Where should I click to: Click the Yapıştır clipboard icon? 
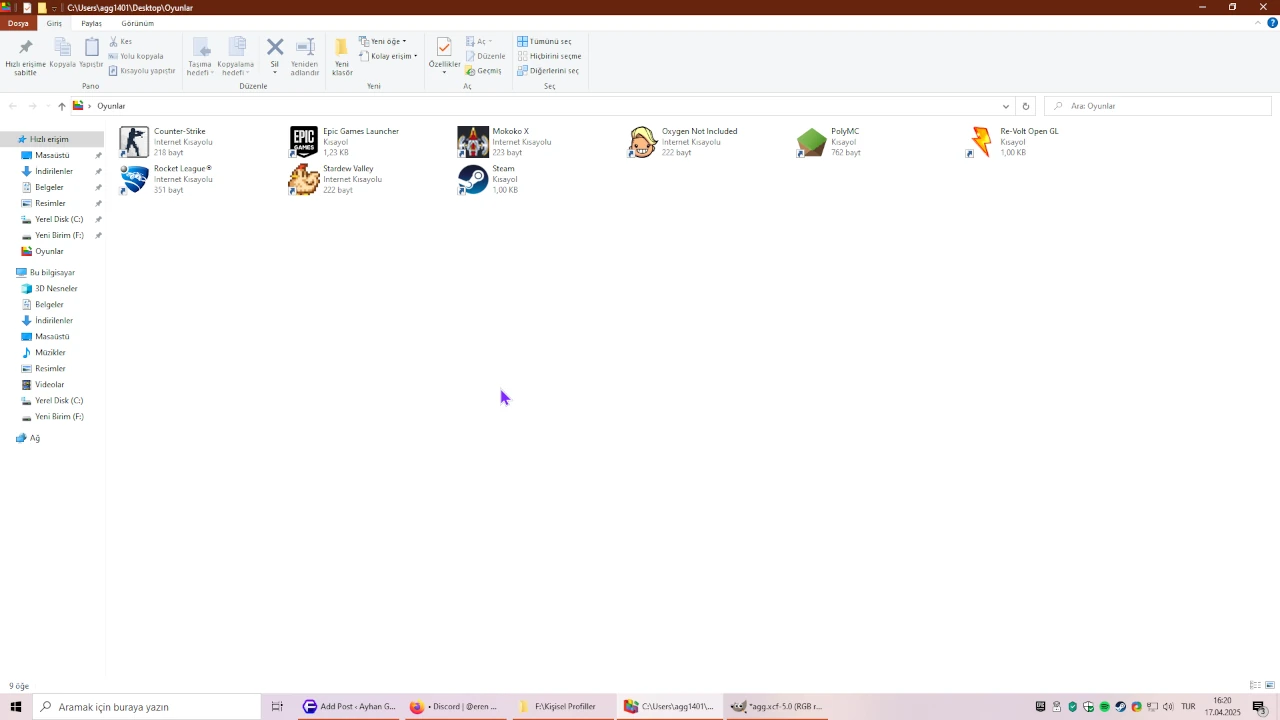92,47
